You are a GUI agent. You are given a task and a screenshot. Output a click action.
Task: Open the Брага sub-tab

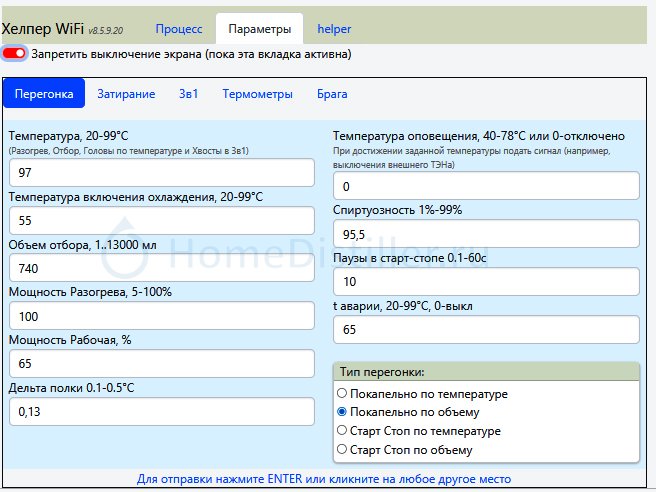click(x=332, y=94)
